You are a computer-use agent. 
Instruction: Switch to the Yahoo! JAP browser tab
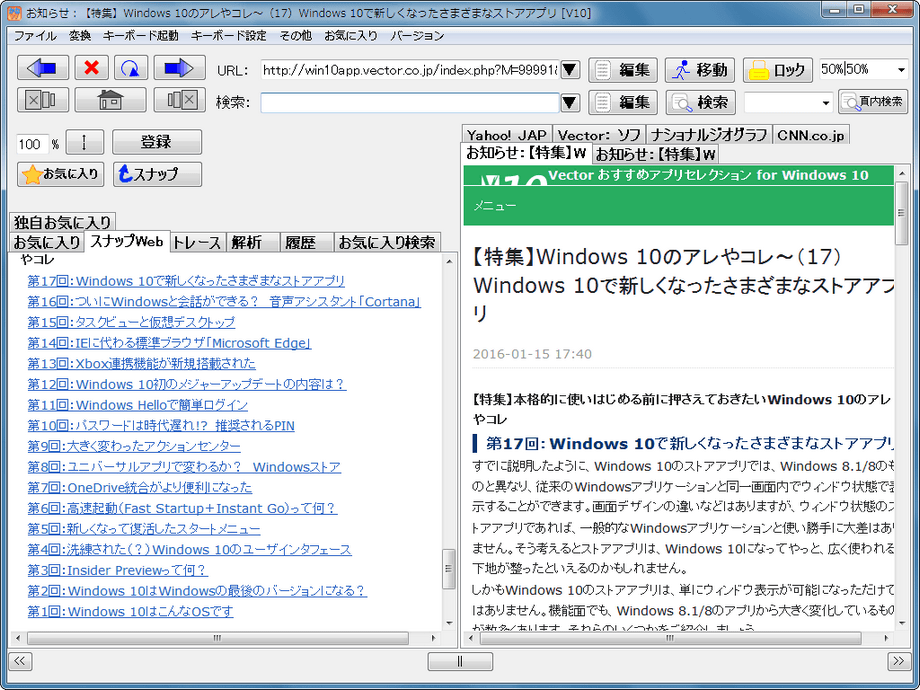(x=507, y=135)
